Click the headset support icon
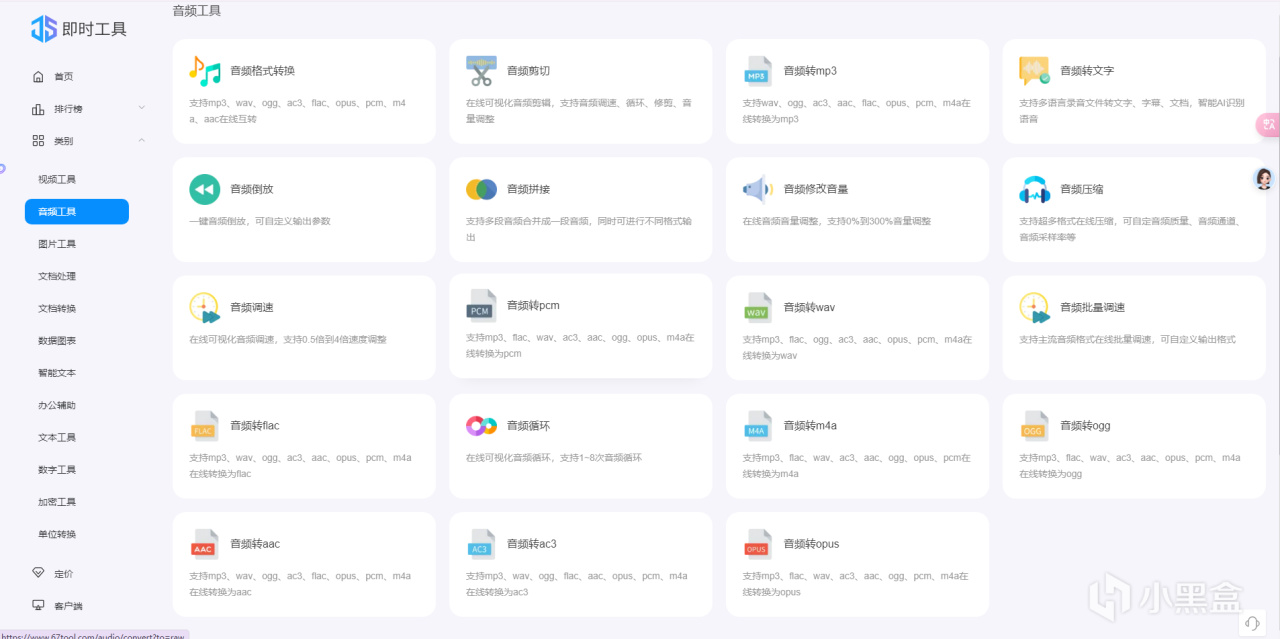The width and height of the screenshot is (1280, 639). [x=1252, y=622]
